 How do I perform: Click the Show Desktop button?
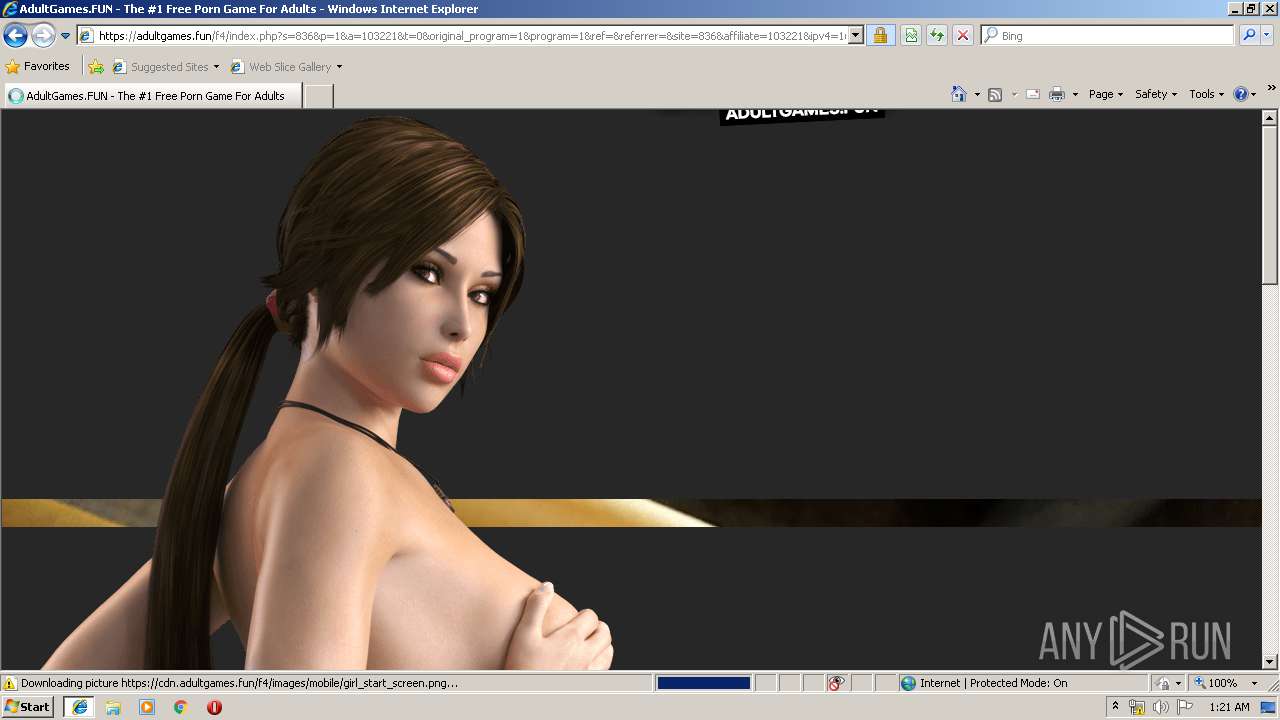click(1269, 707)
